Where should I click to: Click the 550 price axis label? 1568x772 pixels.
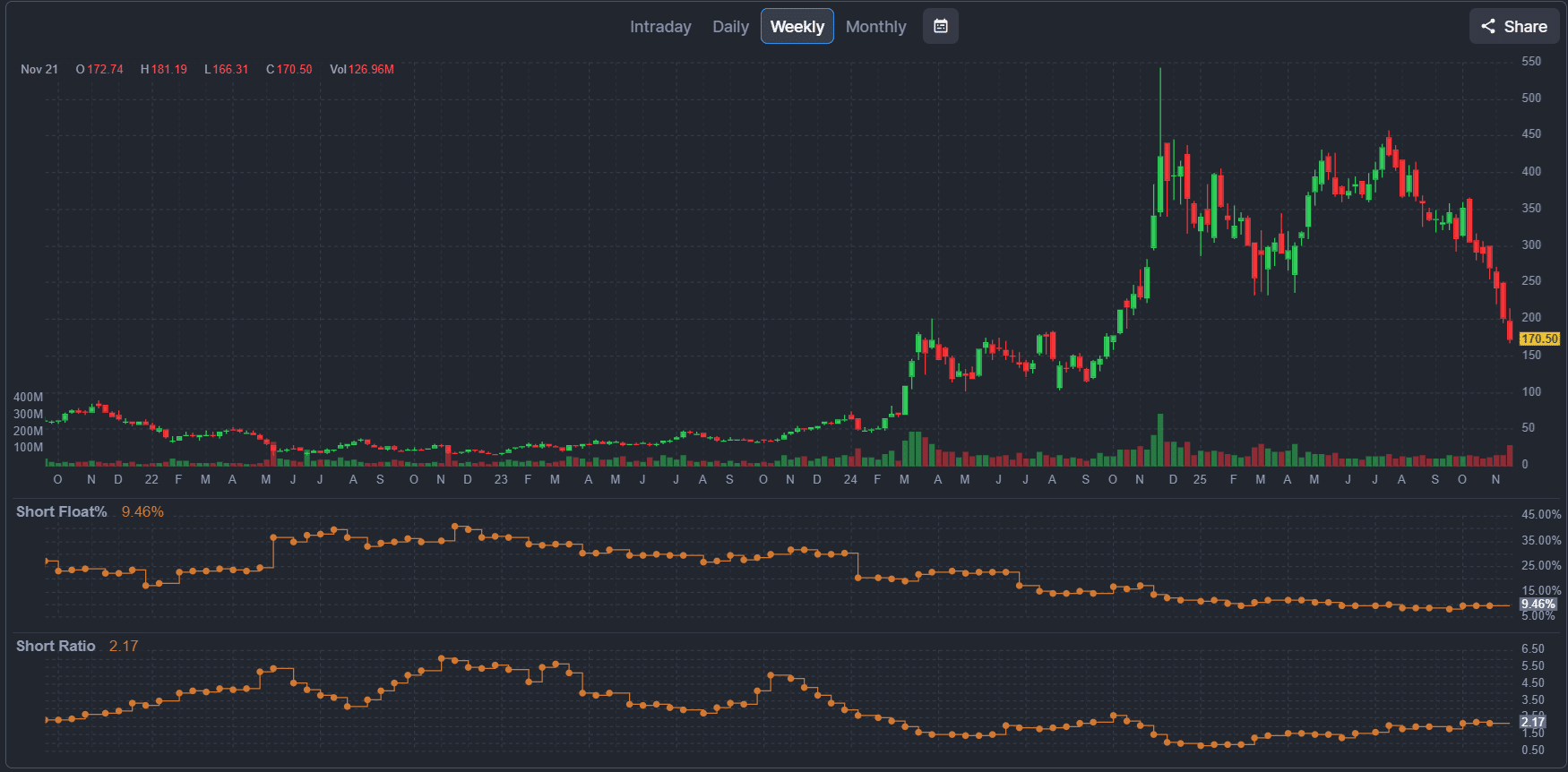click(x=1531, y=61)
